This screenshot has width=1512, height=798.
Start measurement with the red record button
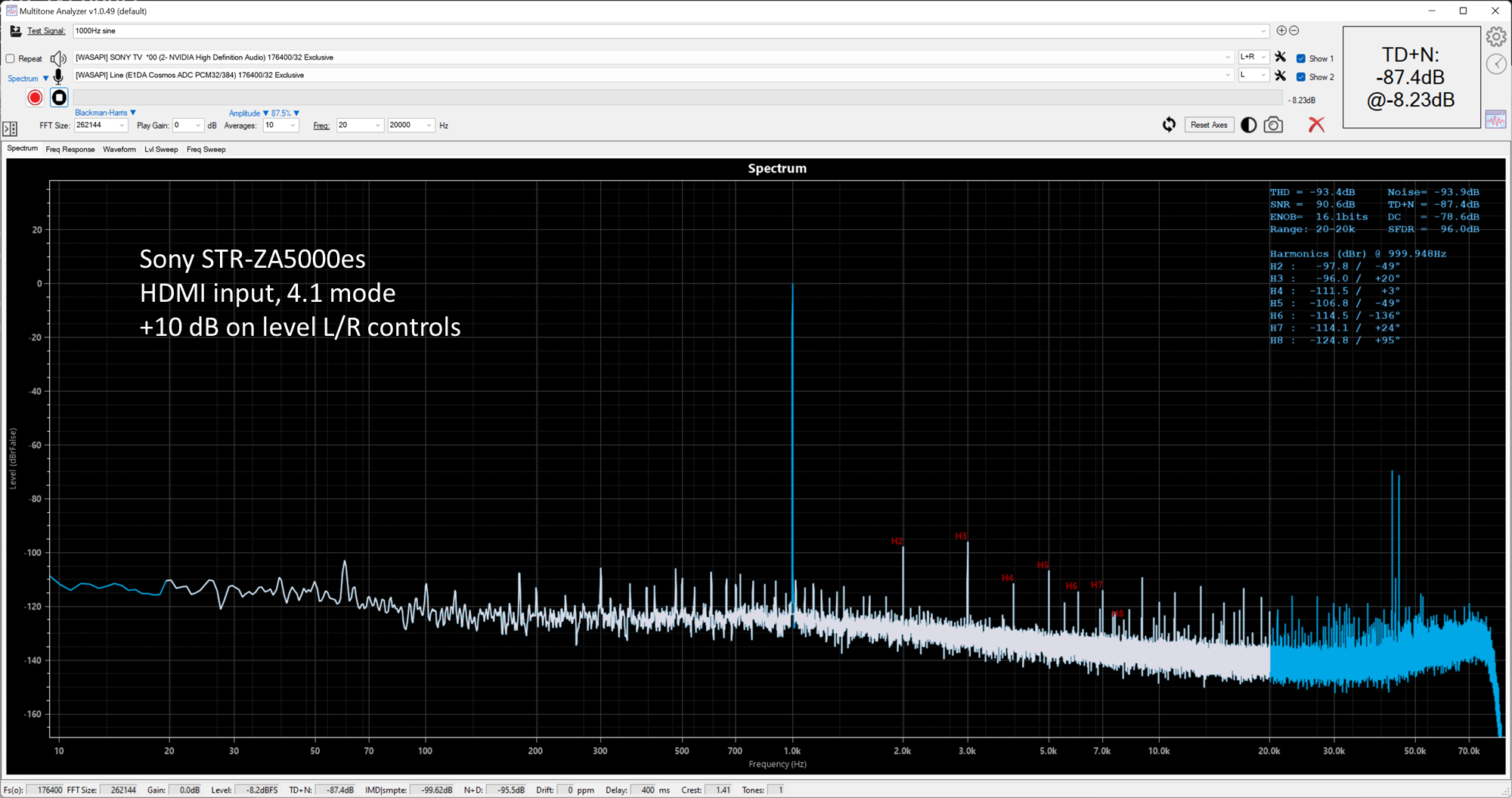[x=35, y=98]
